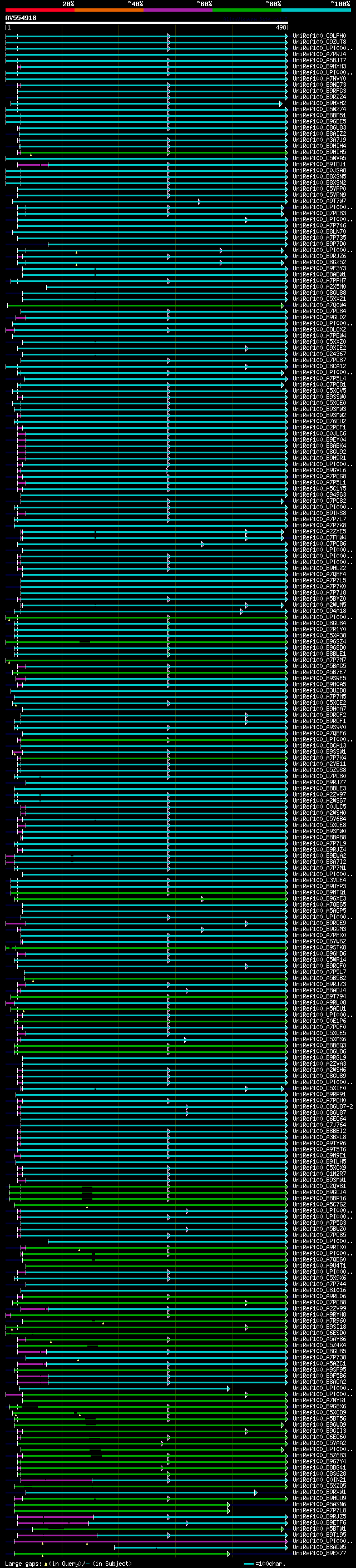This screenshot has height=1568, width=356.
Task: Click the orange ~40% identity color bar
Action: pyautogui.click(x=109, y=10)
